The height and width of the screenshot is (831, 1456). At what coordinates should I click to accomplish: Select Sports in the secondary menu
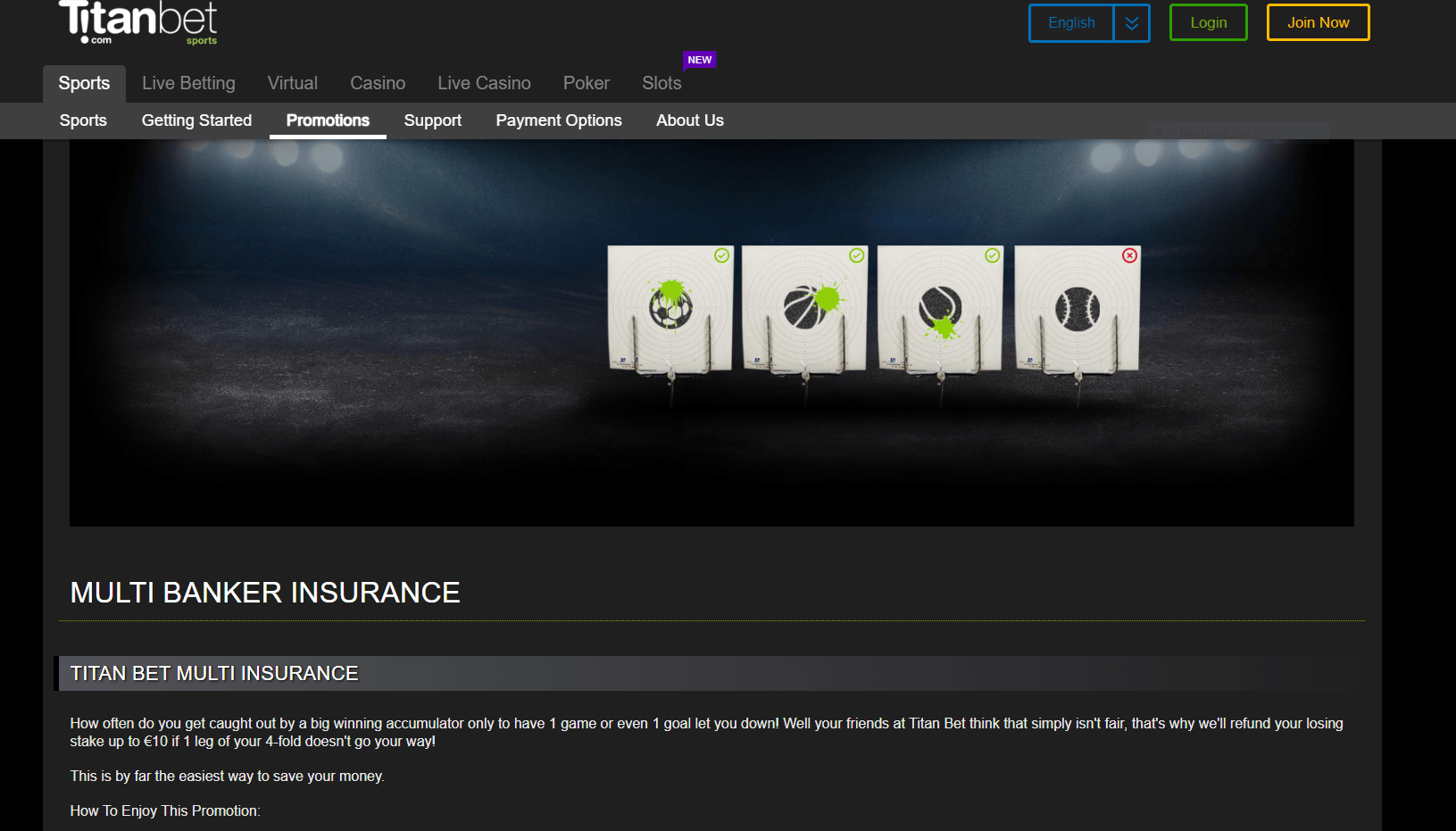[x=83, y=120]
